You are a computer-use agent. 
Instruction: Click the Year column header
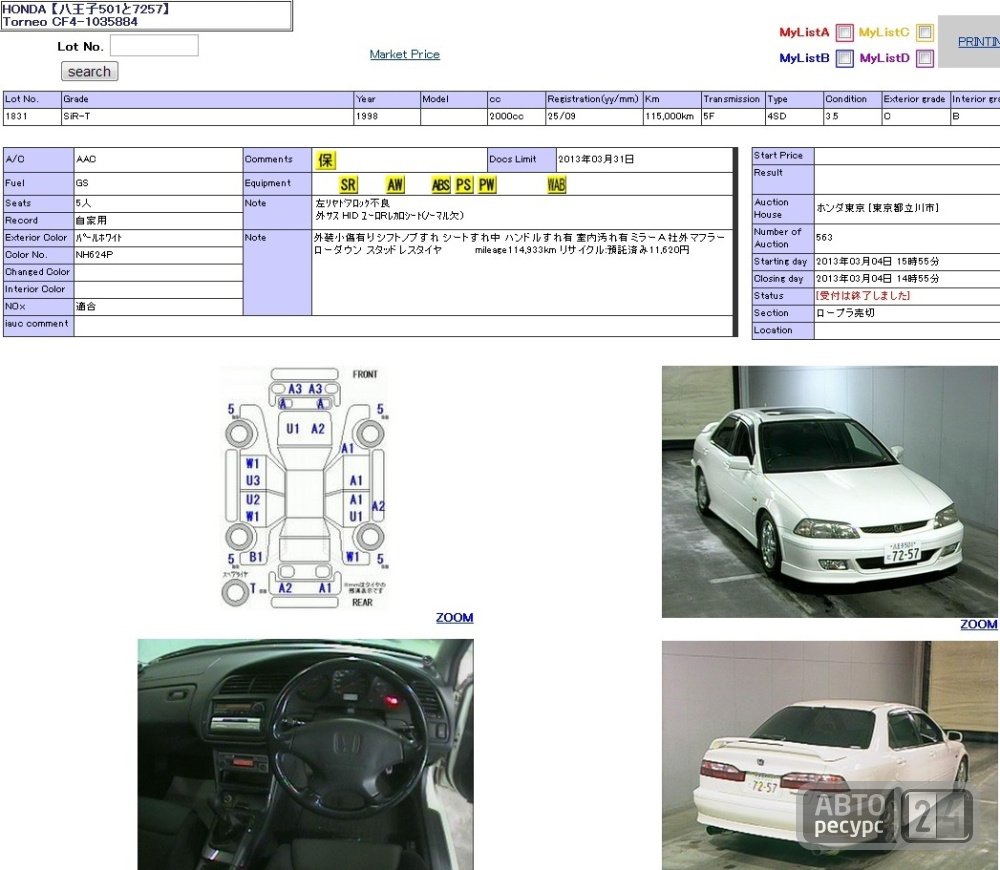coord(387,100)
